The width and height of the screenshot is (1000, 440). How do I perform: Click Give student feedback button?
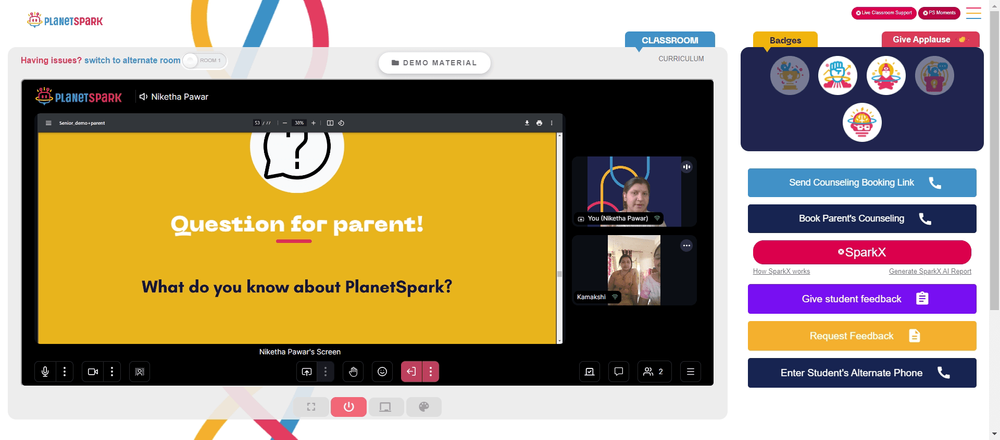tap(862, 299)
